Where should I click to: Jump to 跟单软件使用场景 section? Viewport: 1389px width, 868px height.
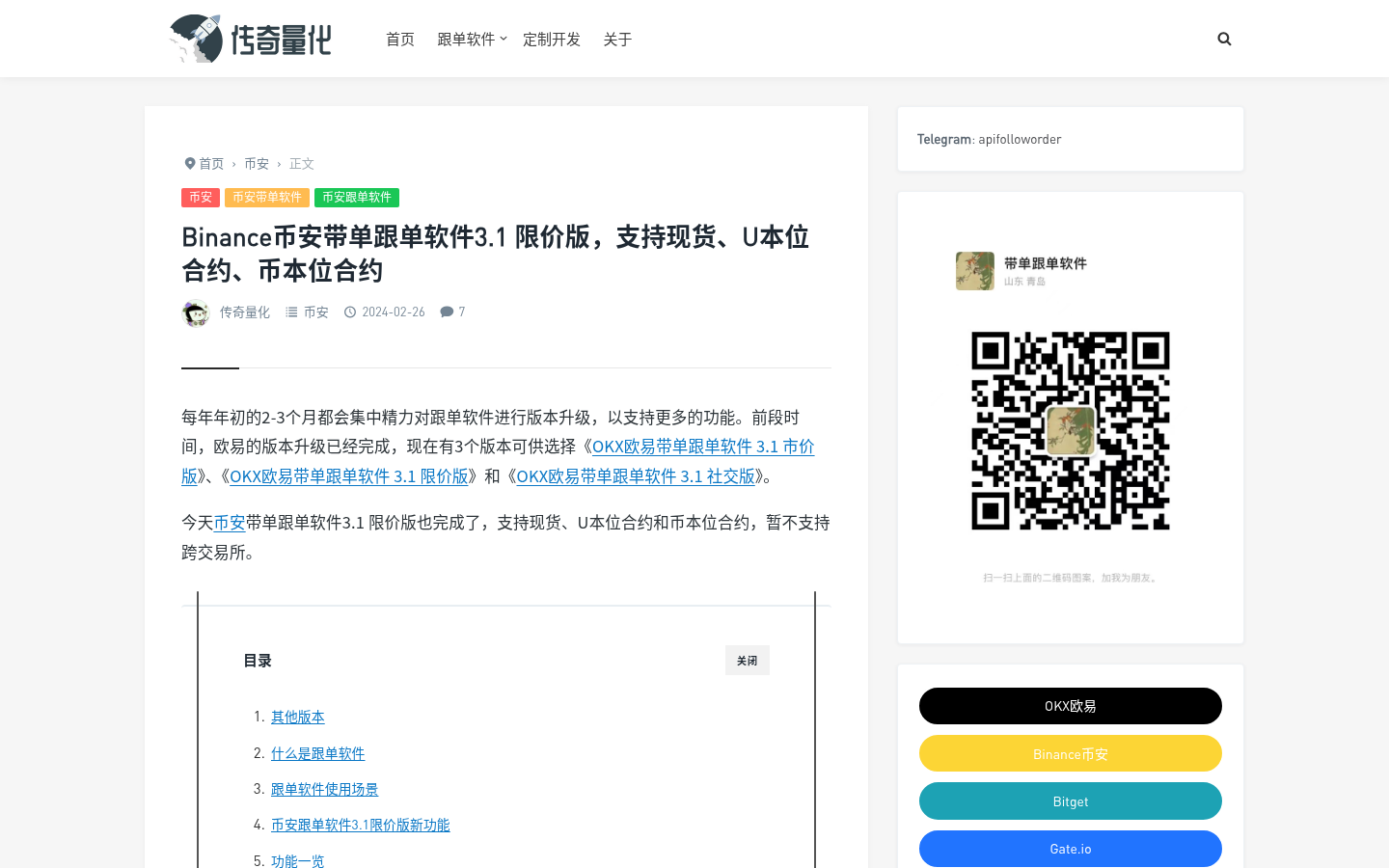click(x=325, y=789)
